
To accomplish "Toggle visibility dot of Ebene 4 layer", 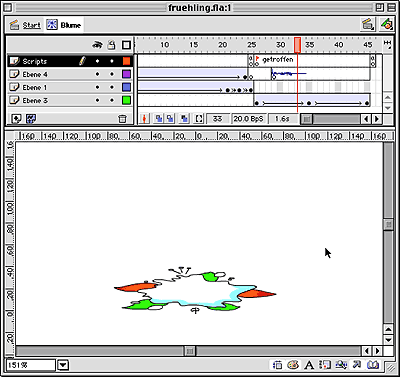I will pos(97,74).
